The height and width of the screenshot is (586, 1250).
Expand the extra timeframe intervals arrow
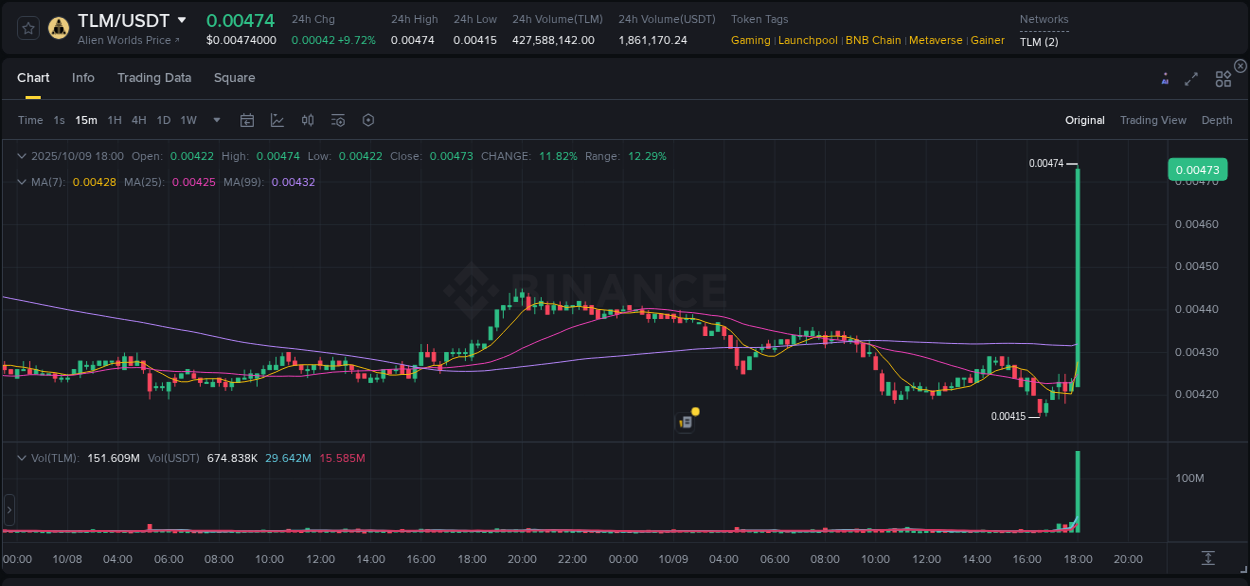click(215, 120)
